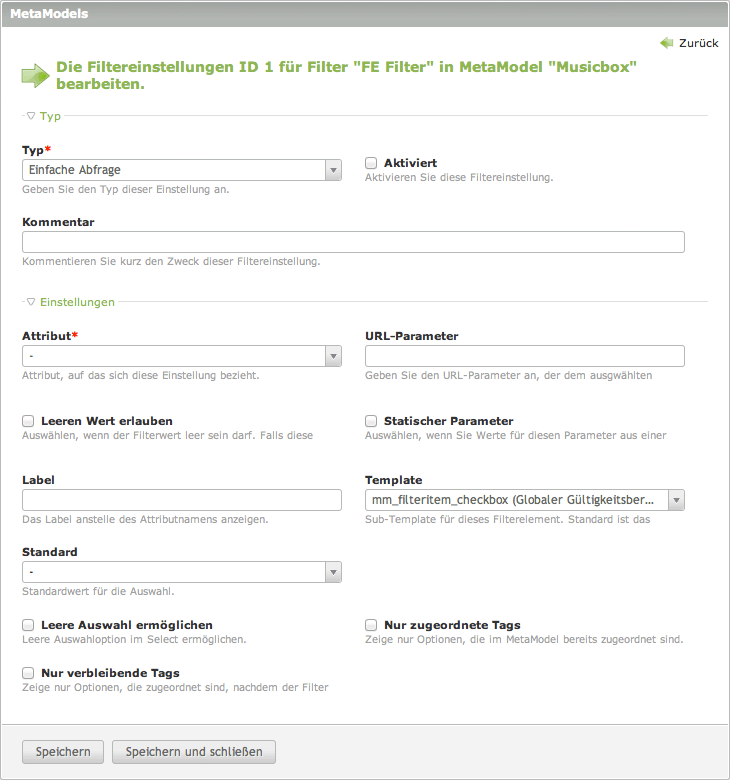Click the large green arrow heading icon
Viewport: 730px width, 780px height.
coord(35,75)
